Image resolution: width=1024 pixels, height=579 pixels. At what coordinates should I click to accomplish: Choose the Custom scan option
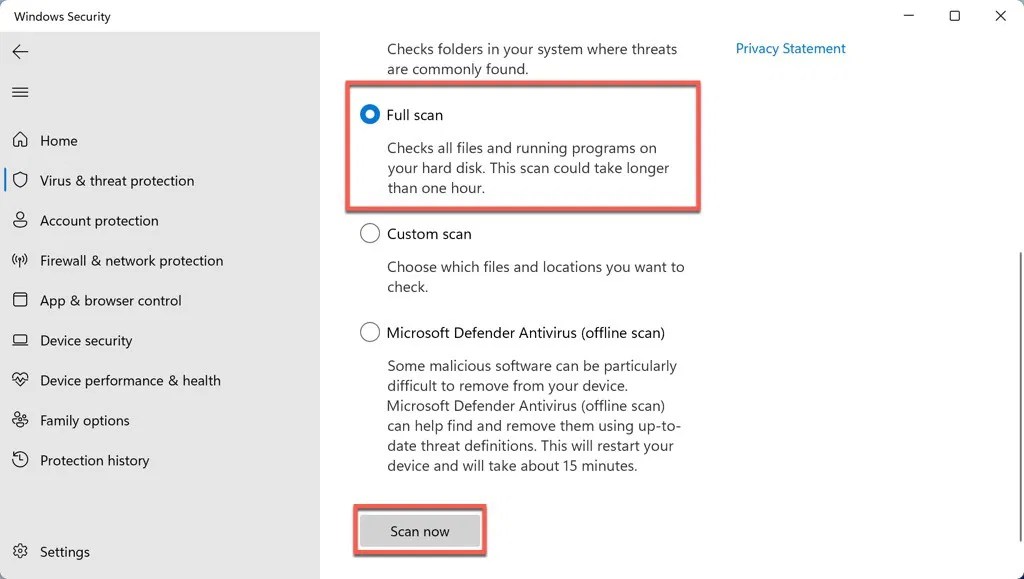tap(369, 233)
